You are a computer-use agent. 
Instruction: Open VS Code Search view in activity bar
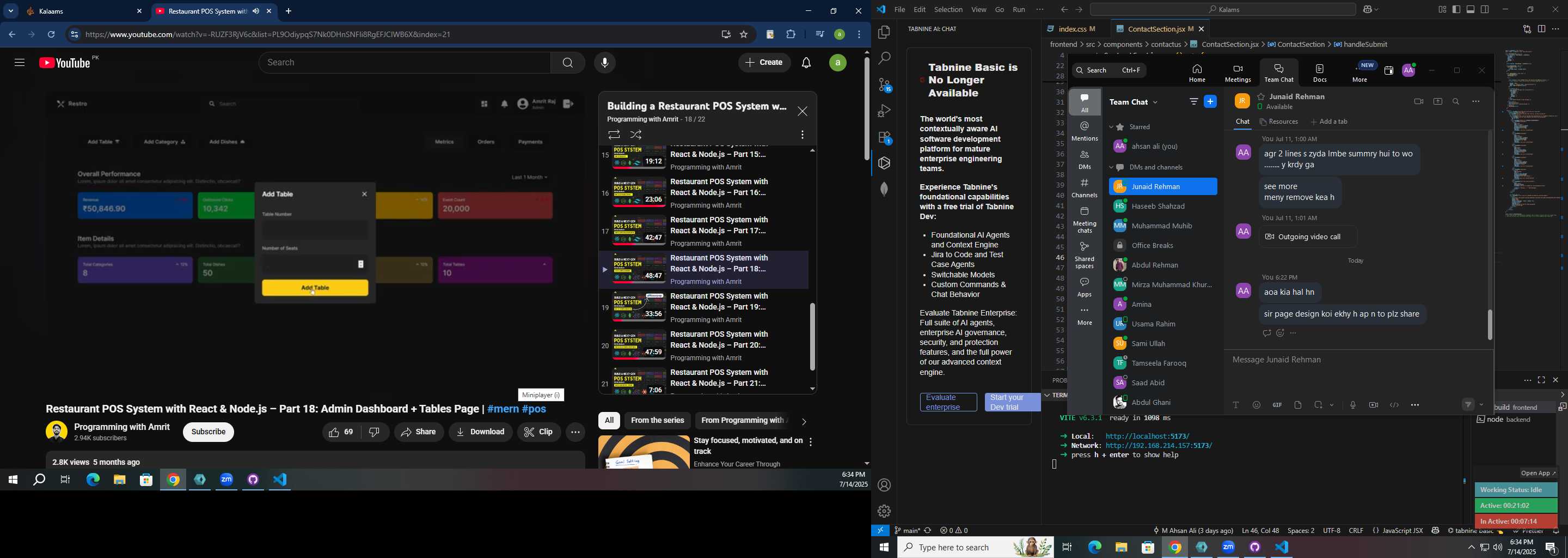[x=884, y=58]
